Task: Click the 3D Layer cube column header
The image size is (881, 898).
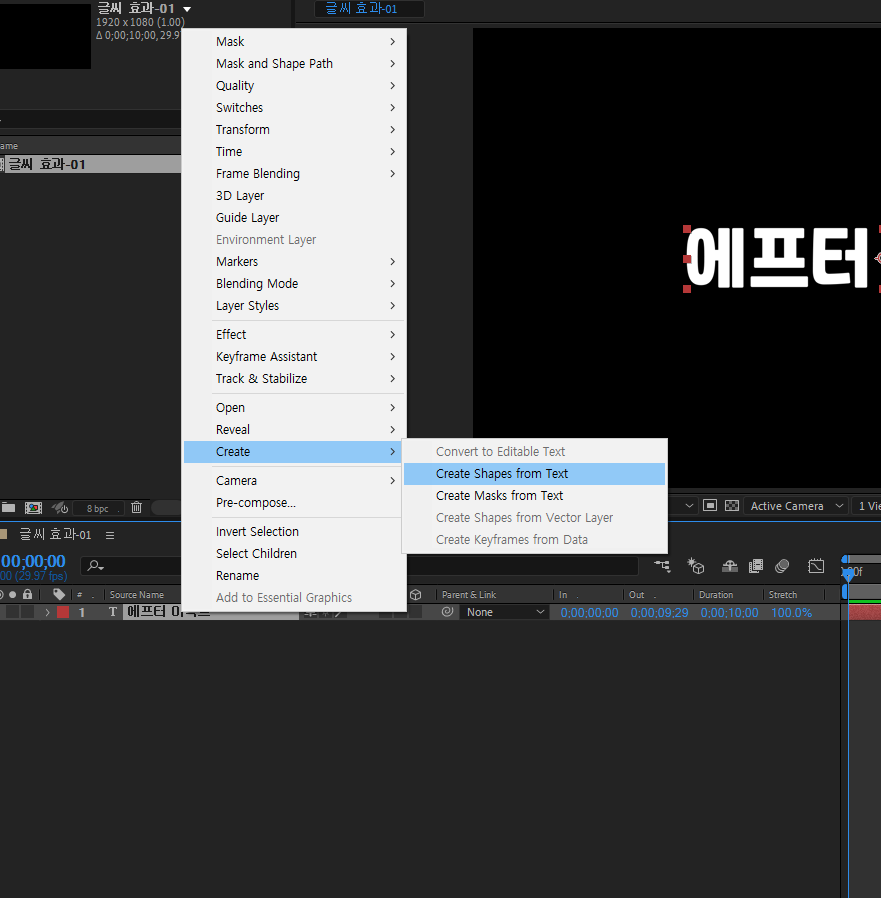Action: (416, 595)
